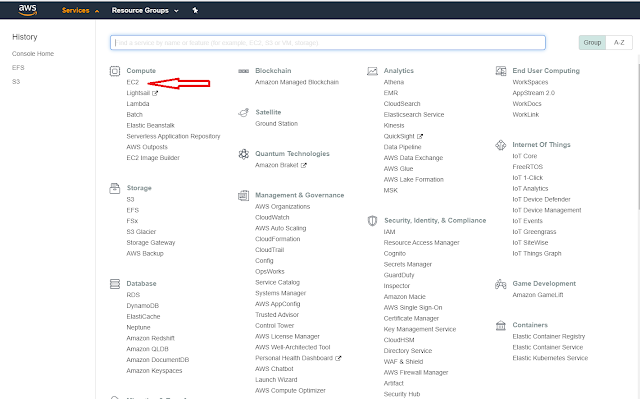Open Amazon Redshift
Image resolution: width=640 pixels, height=399 pixels.
click(x=151, y=338)
